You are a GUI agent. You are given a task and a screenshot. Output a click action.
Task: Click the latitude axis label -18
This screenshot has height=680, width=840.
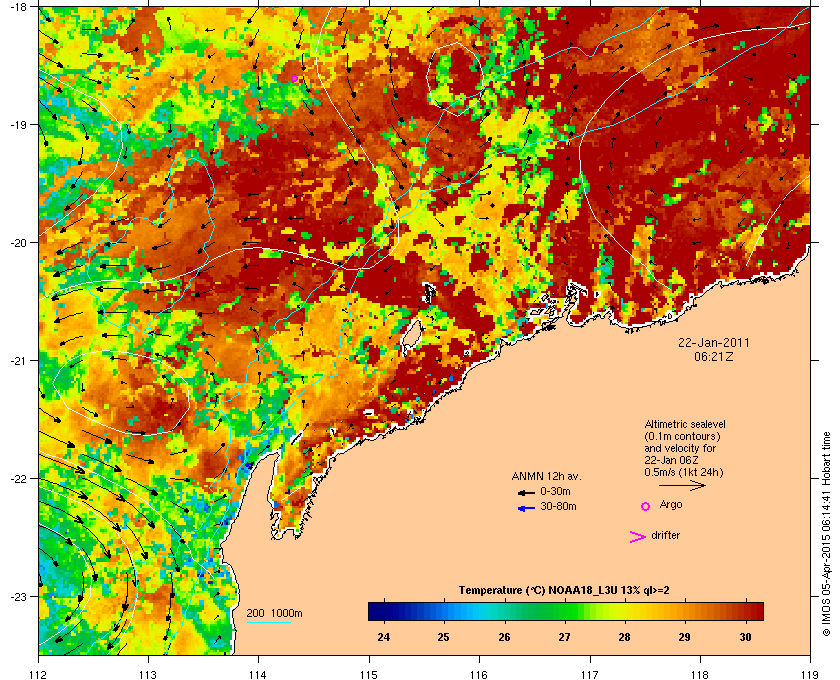[19, 6]
